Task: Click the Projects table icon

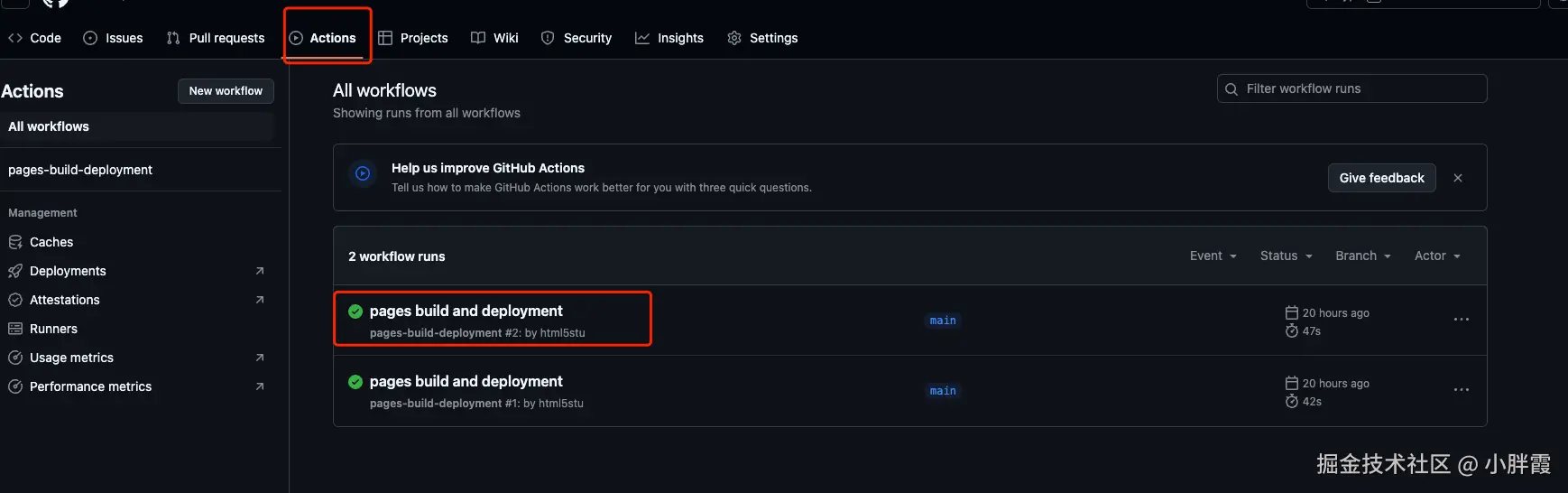Action: (385, 38)
